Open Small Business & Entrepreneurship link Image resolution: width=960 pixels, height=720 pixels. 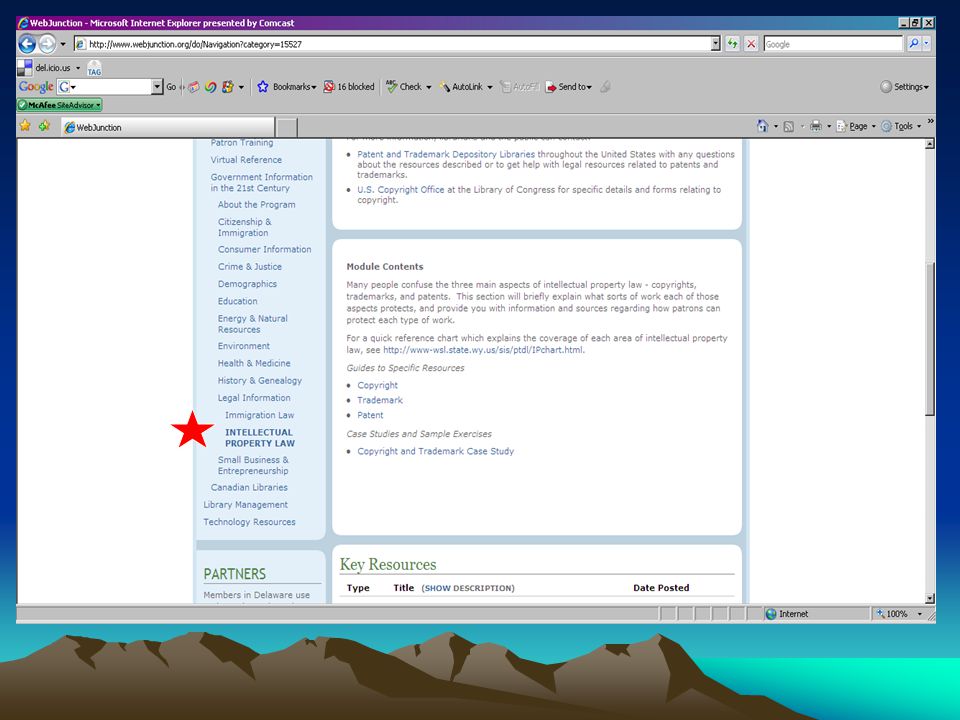(x=253, y=465)
